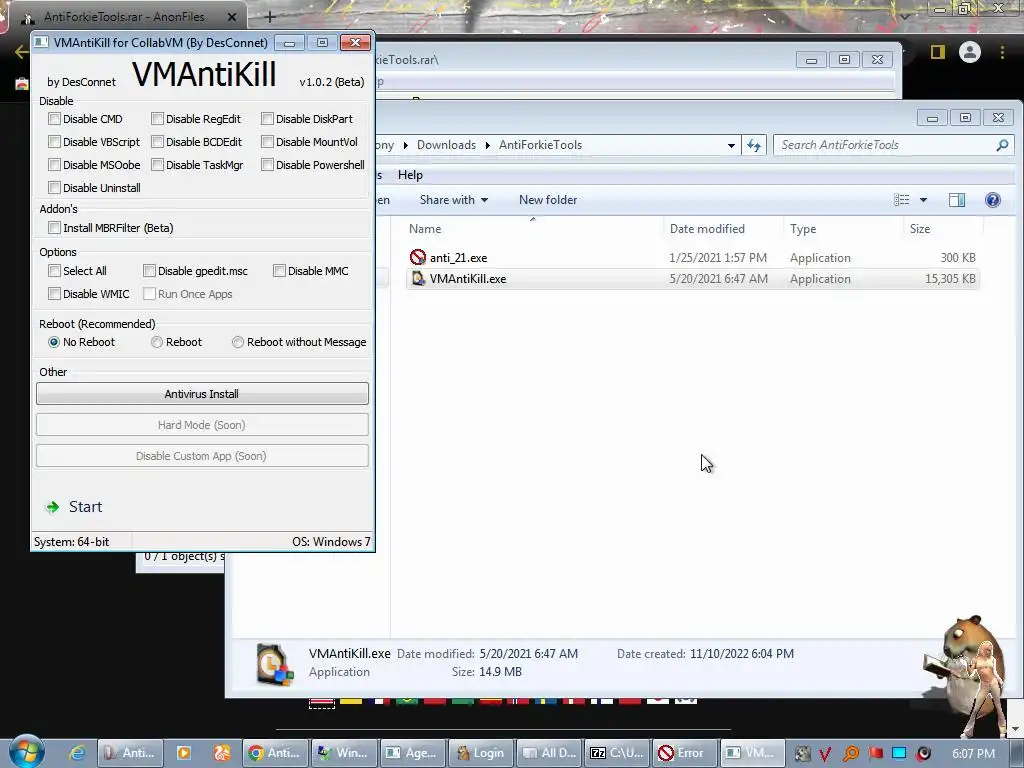The width and height of the screenshot is (1024, 768).
Task: Select the No Reboot radio button
Action: pos(54,342)
